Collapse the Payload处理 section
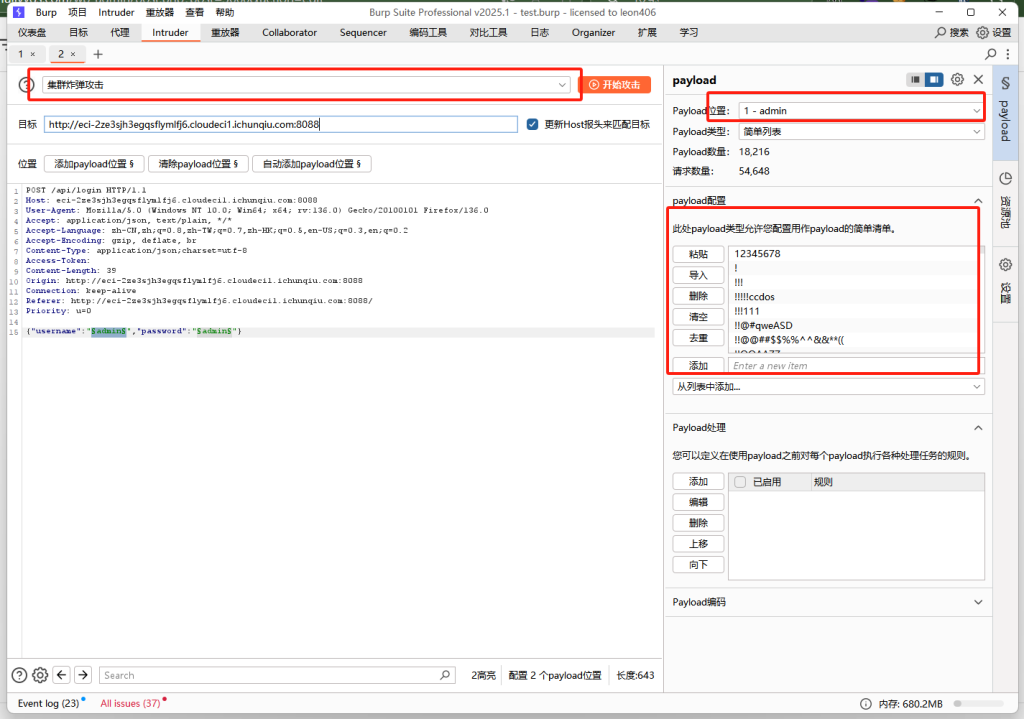Viewport: 1024px width, 719px height. (978, 428)
